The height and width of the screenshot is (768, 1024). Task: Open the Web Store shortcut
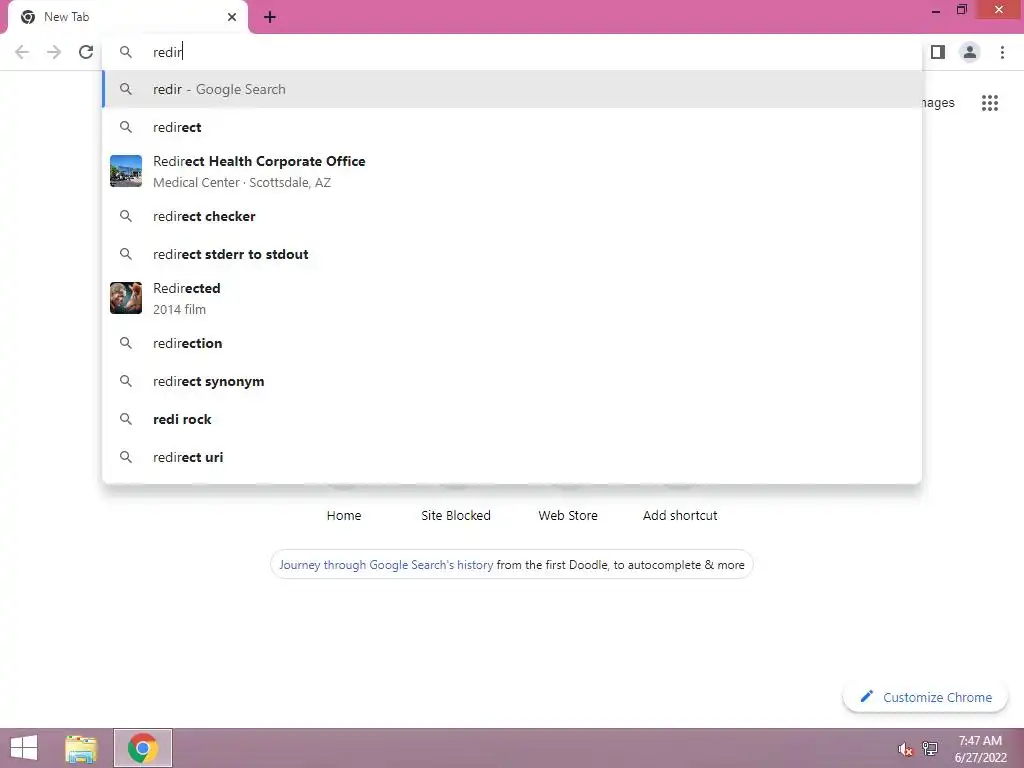[x=568, y=515]
